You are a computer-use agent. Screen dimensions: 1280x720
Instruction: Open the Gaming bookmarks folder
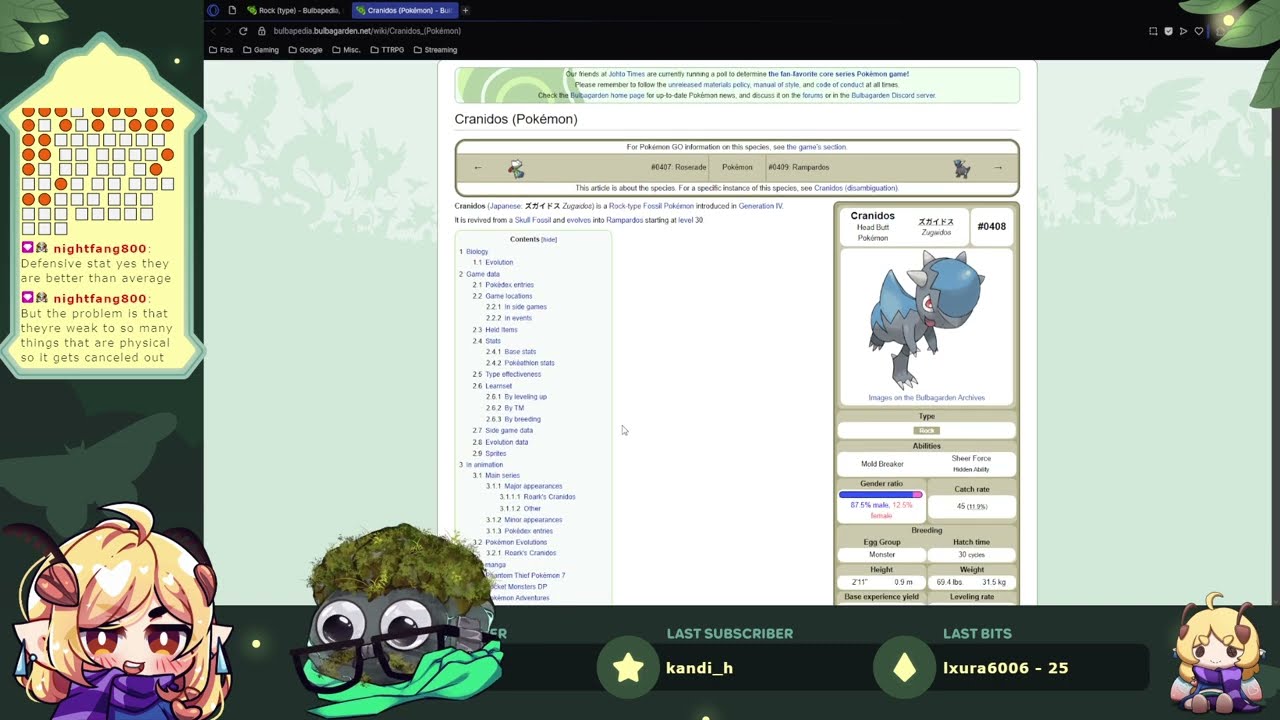260,50
